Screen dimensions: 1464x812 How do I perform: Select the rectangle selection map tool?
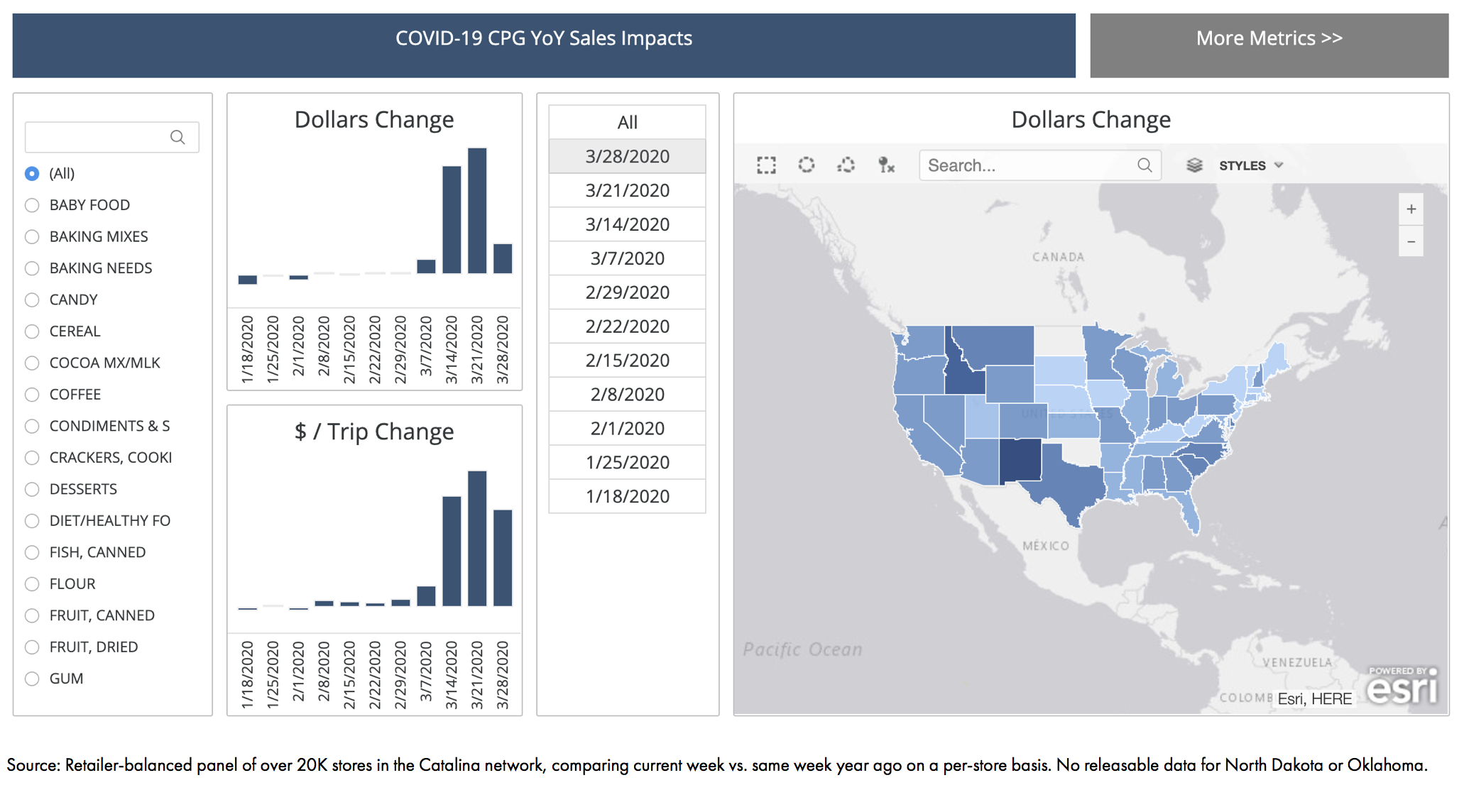766,165
